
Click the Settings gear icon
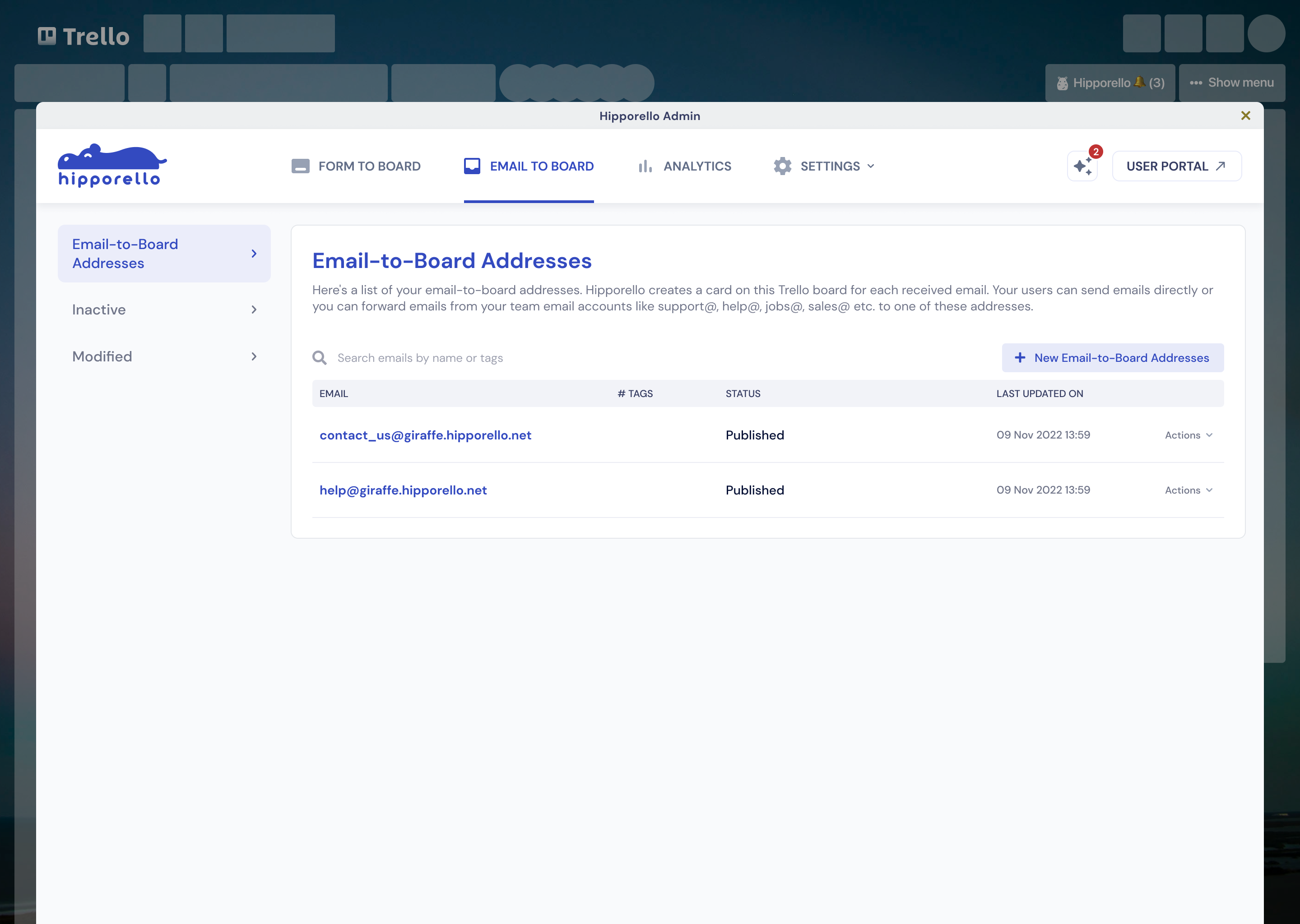pyautogui.click(x=783, y=166)
